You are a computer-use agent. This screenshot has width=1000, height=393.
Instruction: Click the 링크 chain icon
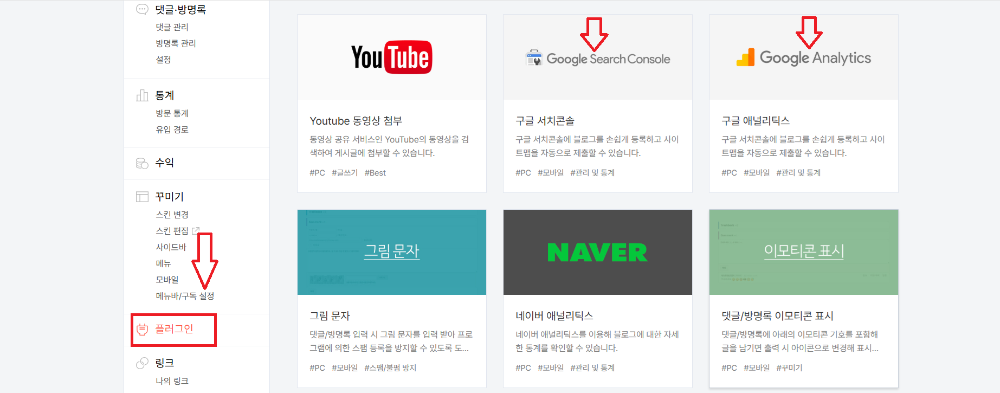click(142, 364)
